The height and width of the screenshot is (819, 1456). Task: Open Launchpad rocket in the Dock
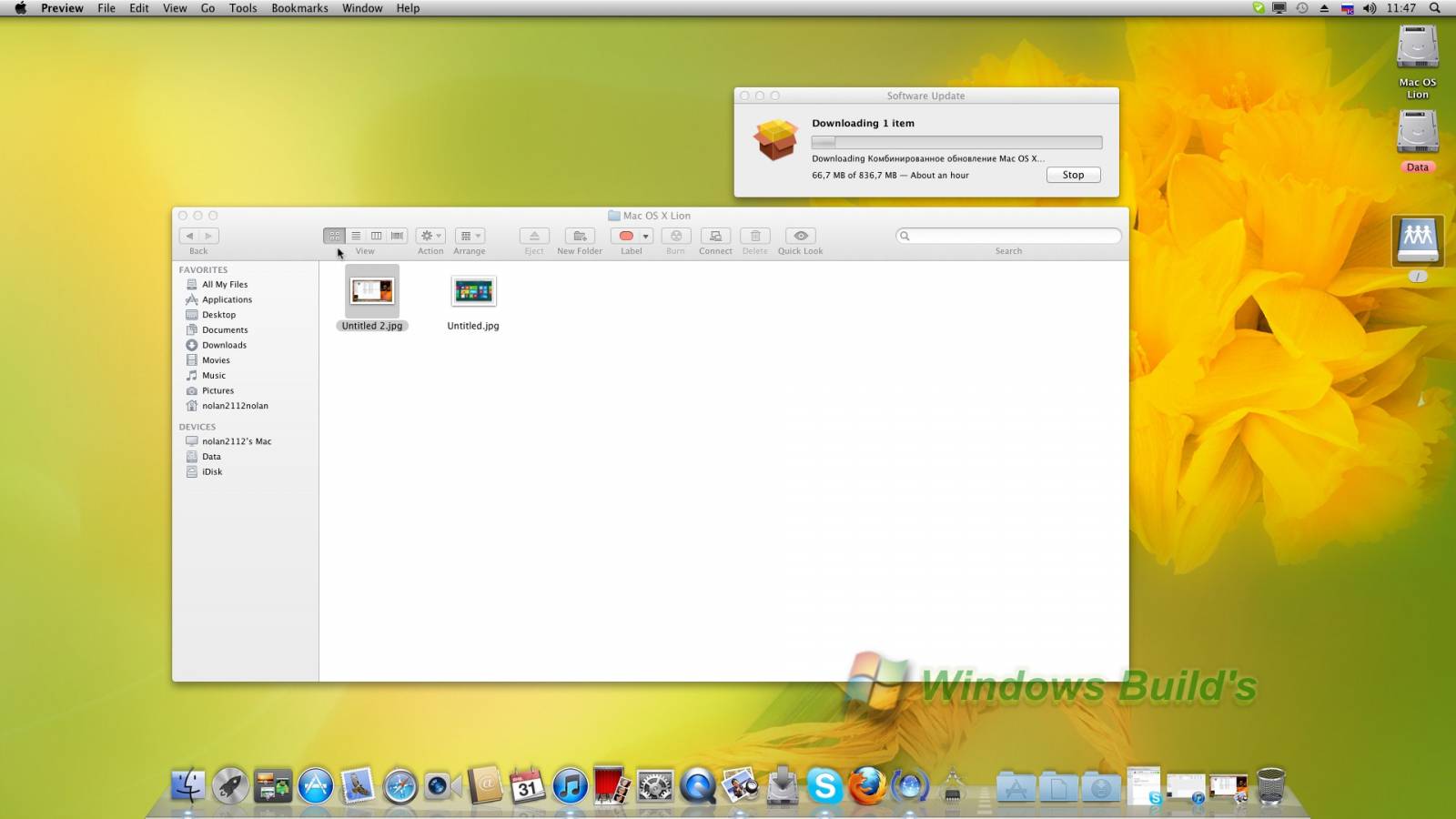pos(230,786)
